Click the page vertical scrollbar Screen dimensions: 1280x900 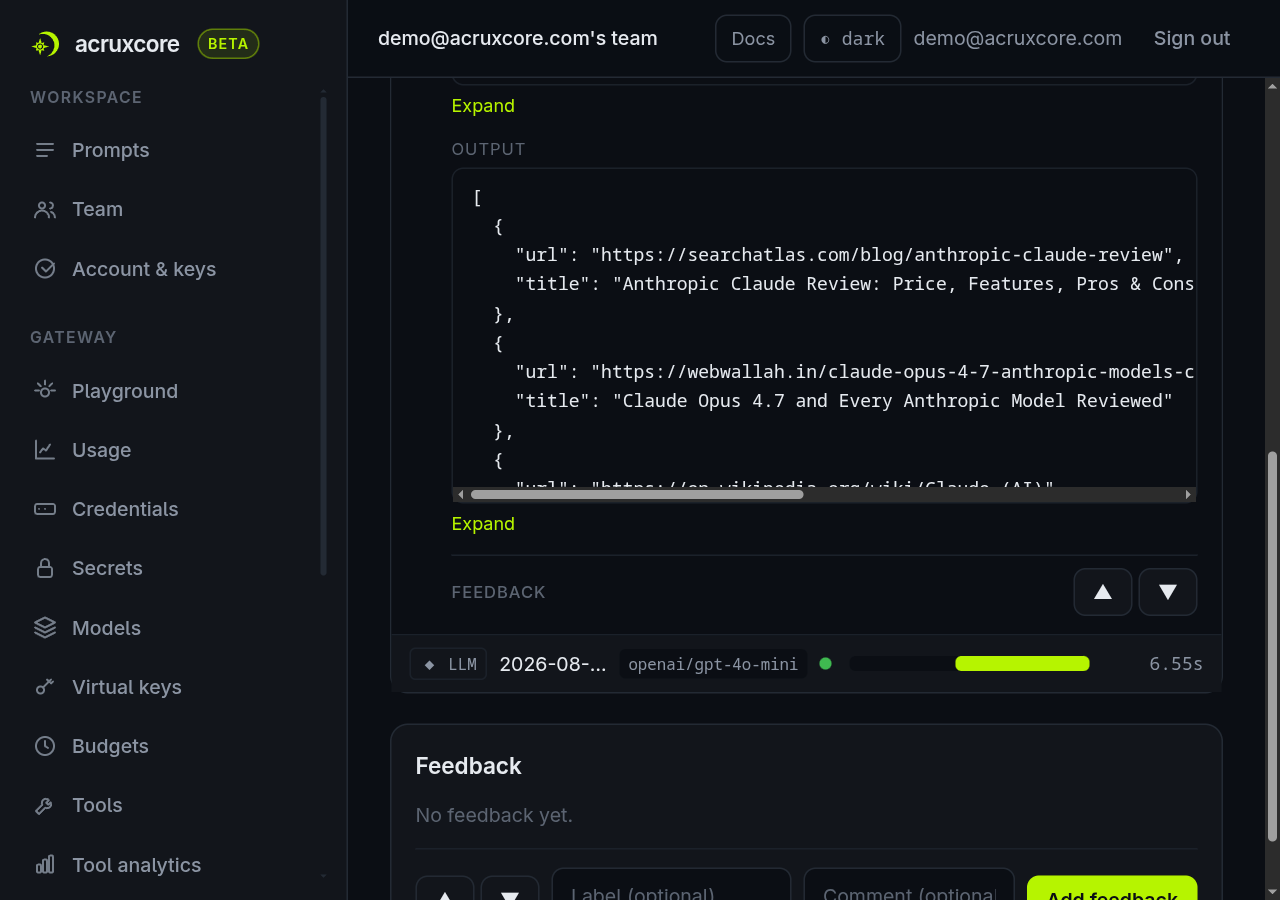click(1272, 646)
